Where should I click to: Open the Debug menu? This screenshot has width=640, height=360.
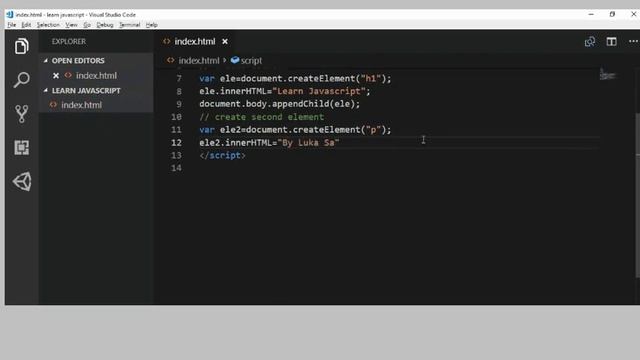[x=105, y=25]
